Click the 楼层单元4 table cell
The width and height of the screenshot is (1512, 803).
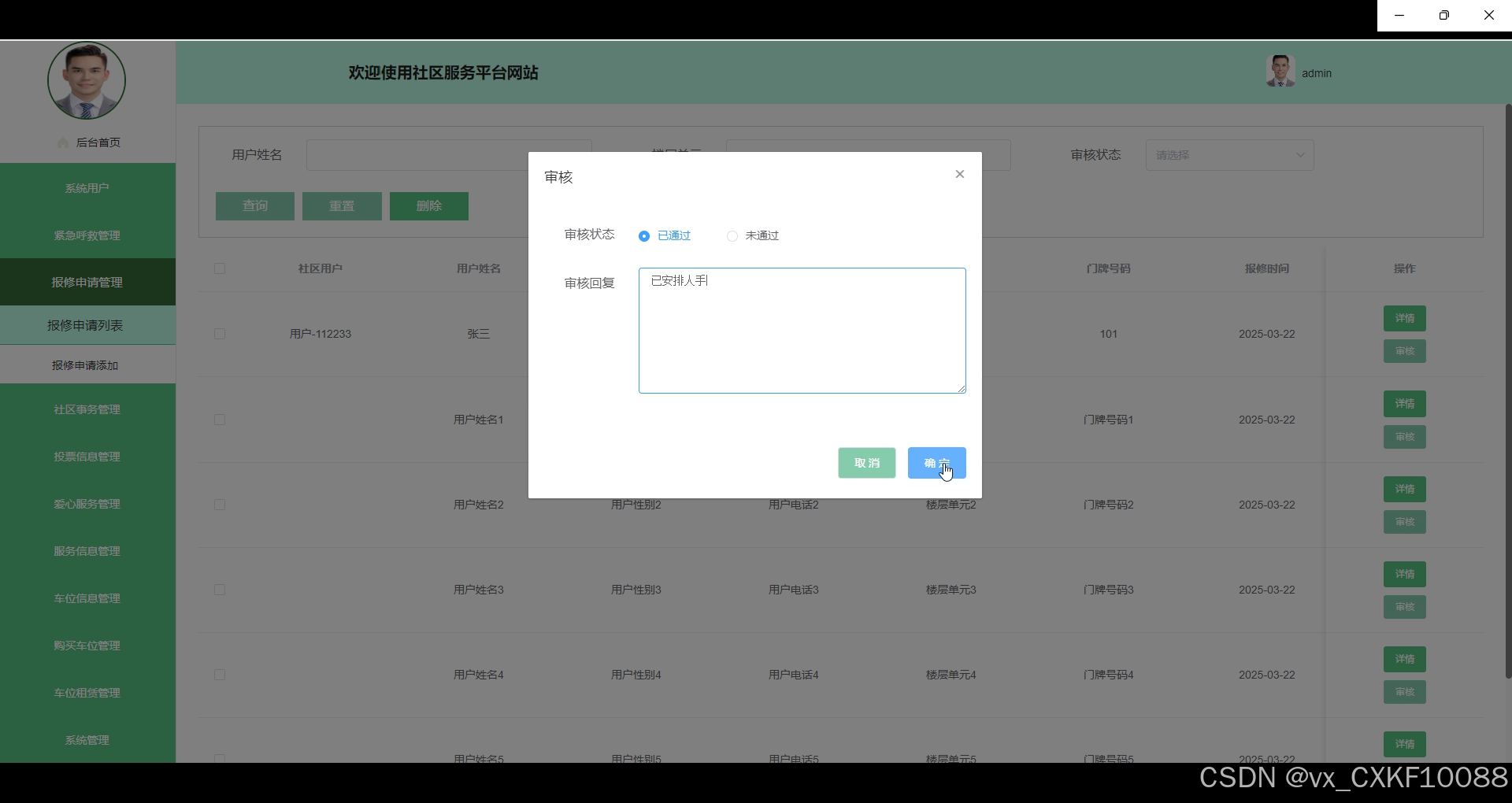coord(951,675)
